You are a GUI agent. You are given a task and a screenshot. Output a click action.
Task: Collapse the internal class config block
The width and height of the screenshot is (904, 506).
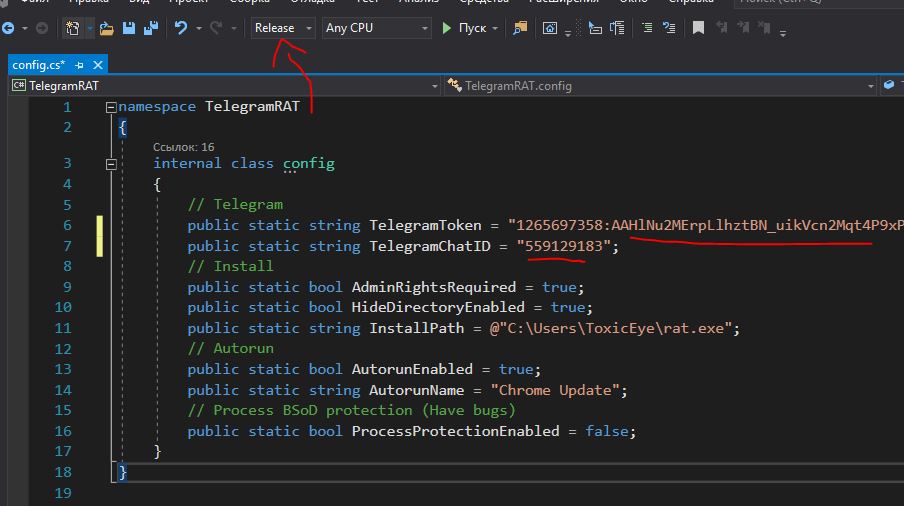(x=111, y=164)
